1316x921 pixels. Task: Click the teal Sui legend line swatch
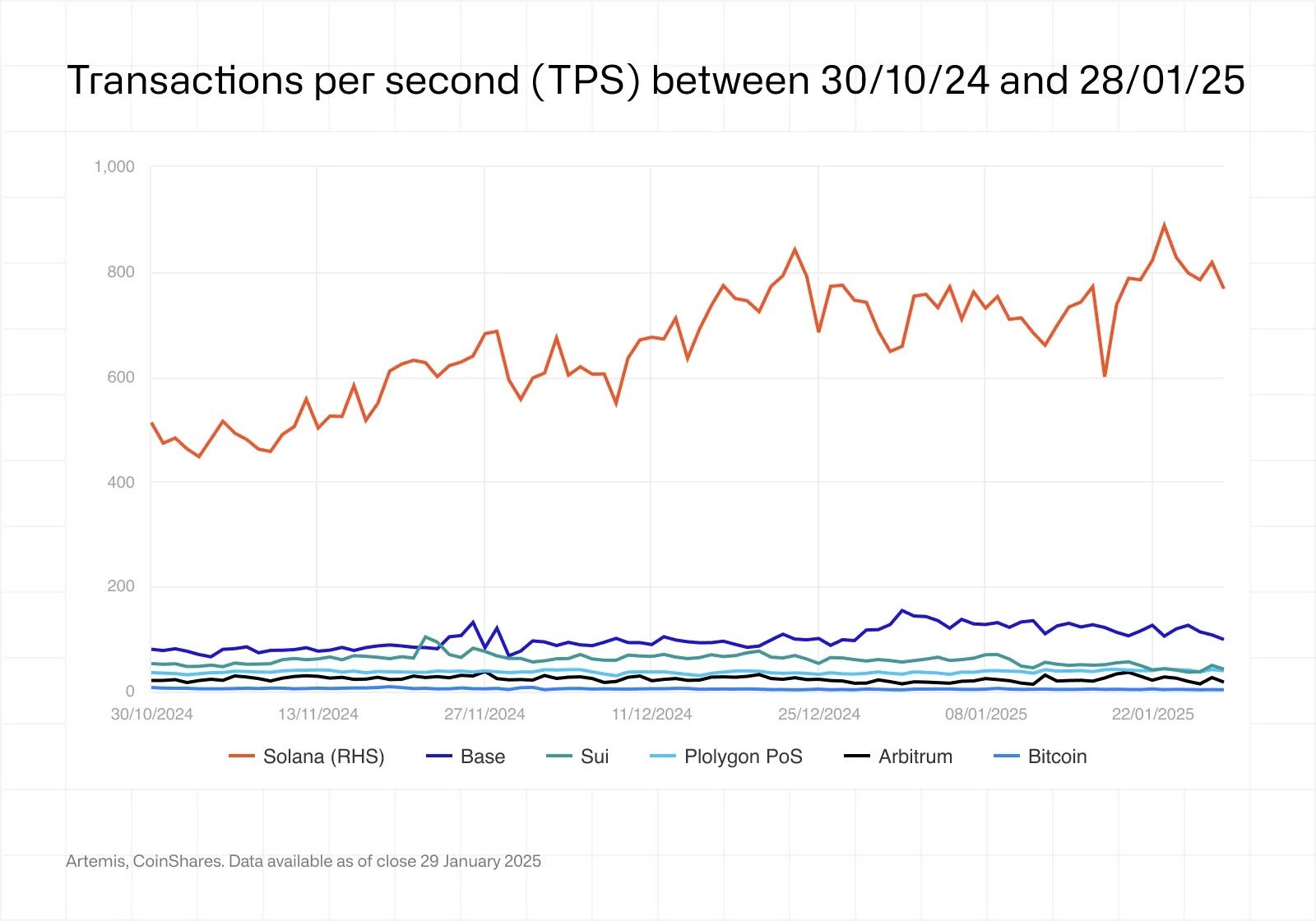click(x=559, y=757)
